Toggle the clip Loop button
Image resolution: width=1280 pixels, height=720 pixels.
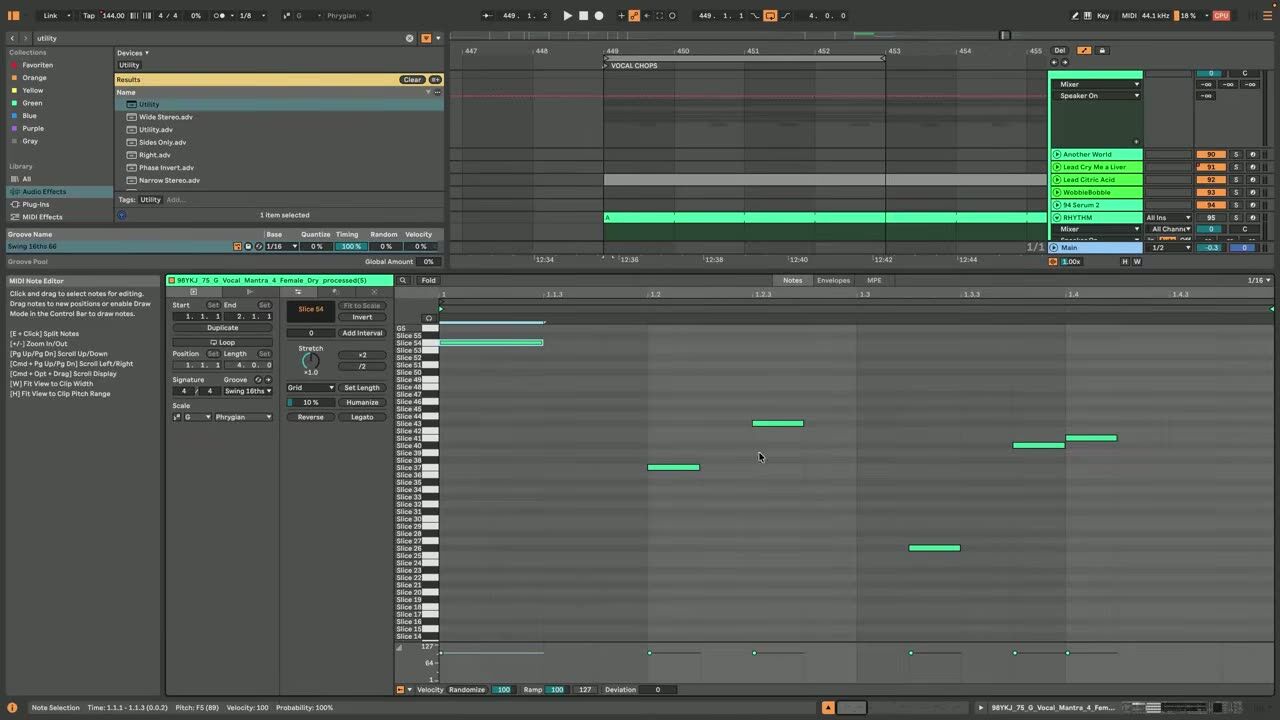pyautogui.click(x=222, y=342)
